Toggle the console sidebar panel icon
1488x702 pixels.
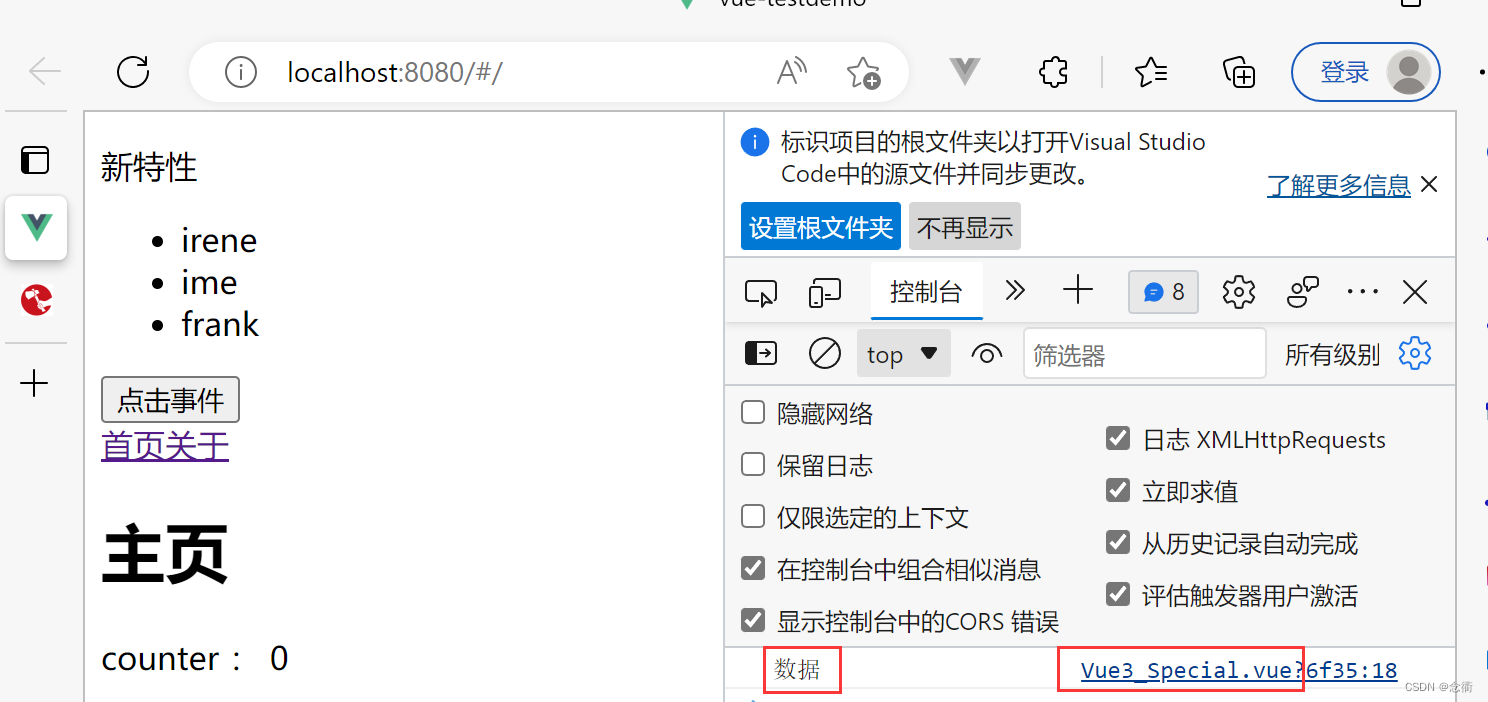pyautogui.click(x=761, y=354)
